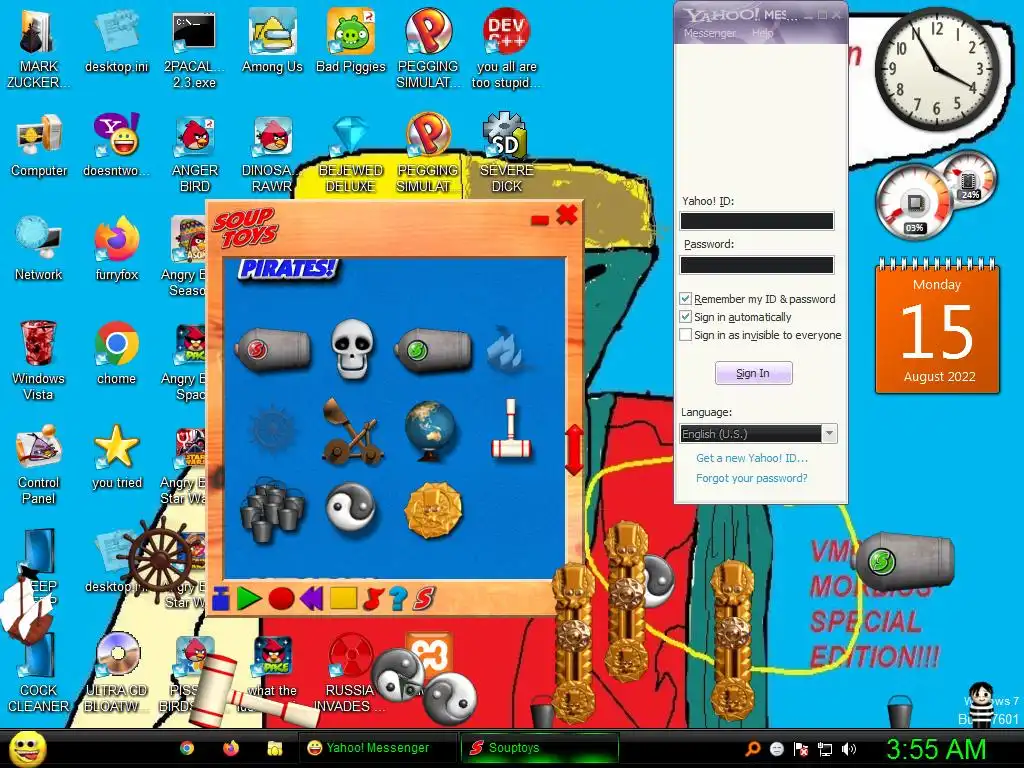The width and height of the screenshot is (1024, 768).
Task: Click the green play button in Soup Toys
Action: coord(248,598)
